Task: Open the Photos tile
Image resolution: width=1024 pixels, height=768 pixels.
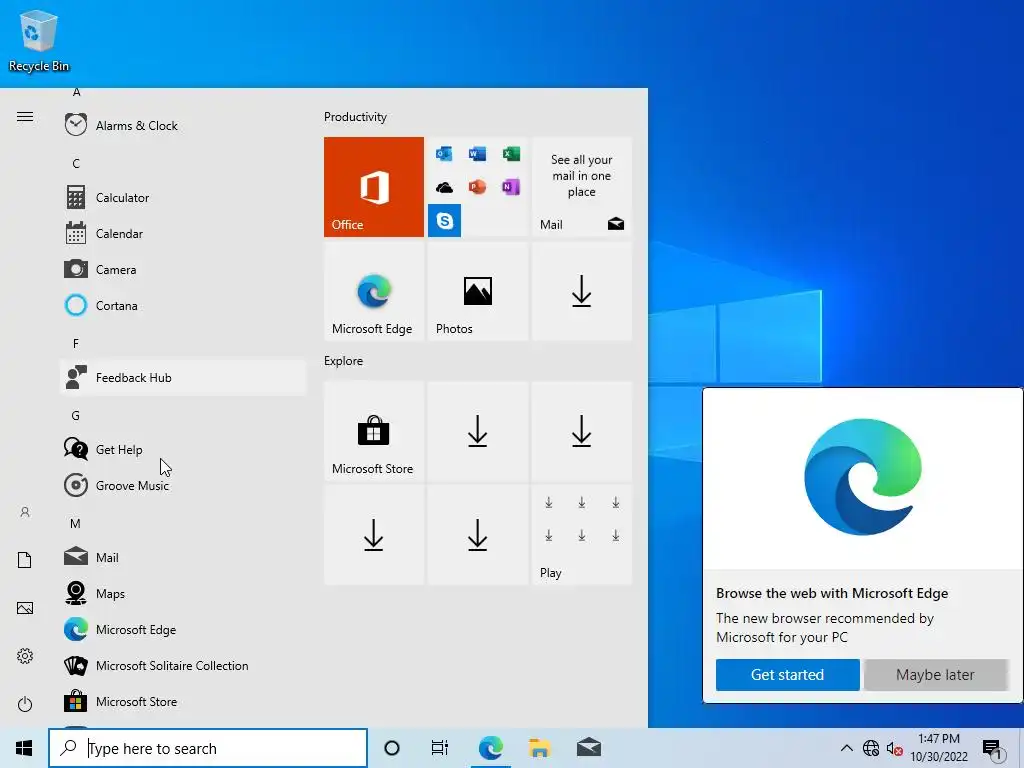Action: [477, 291]
